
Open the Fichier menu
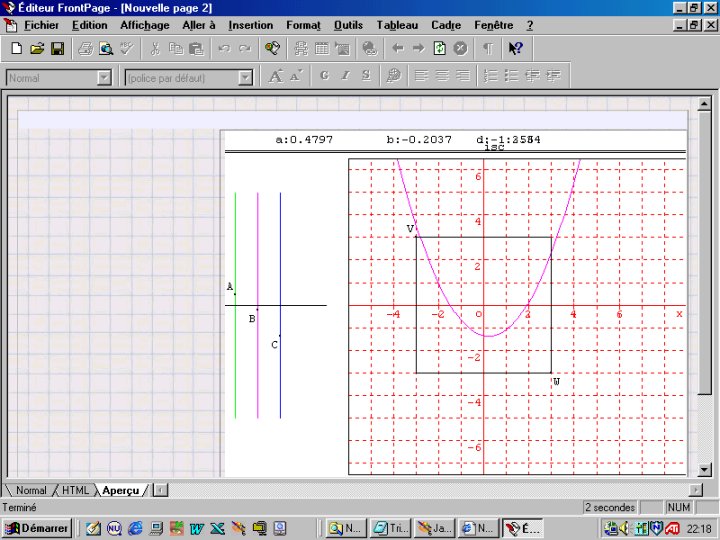pos(41,25)
